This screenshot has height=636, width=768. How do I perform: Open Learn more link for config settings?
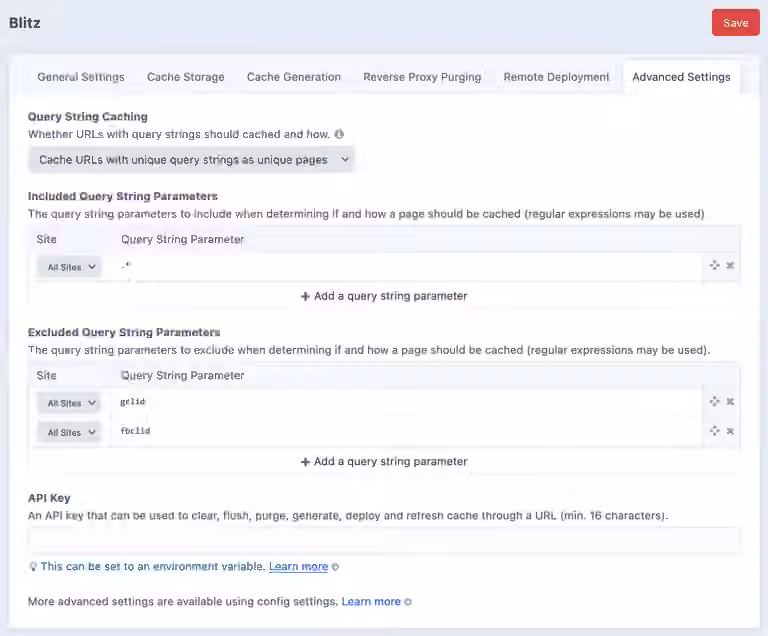click(371, 602)
